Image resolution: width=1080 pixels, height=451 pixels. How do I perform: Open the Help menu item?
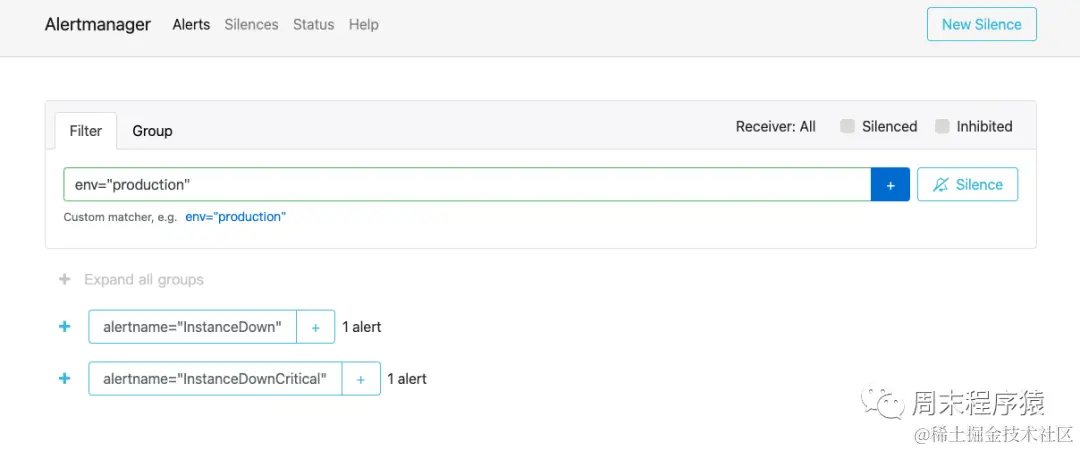(x=364, y=25)
